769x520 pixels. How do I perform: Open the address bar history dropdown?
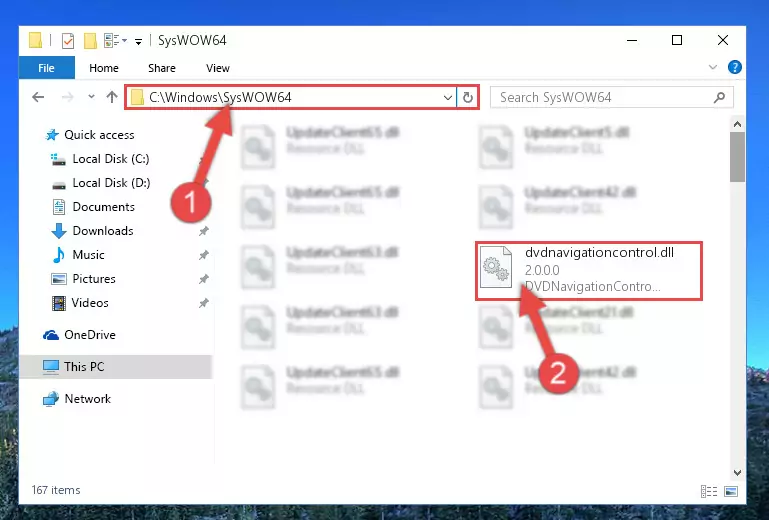point(447,97)
